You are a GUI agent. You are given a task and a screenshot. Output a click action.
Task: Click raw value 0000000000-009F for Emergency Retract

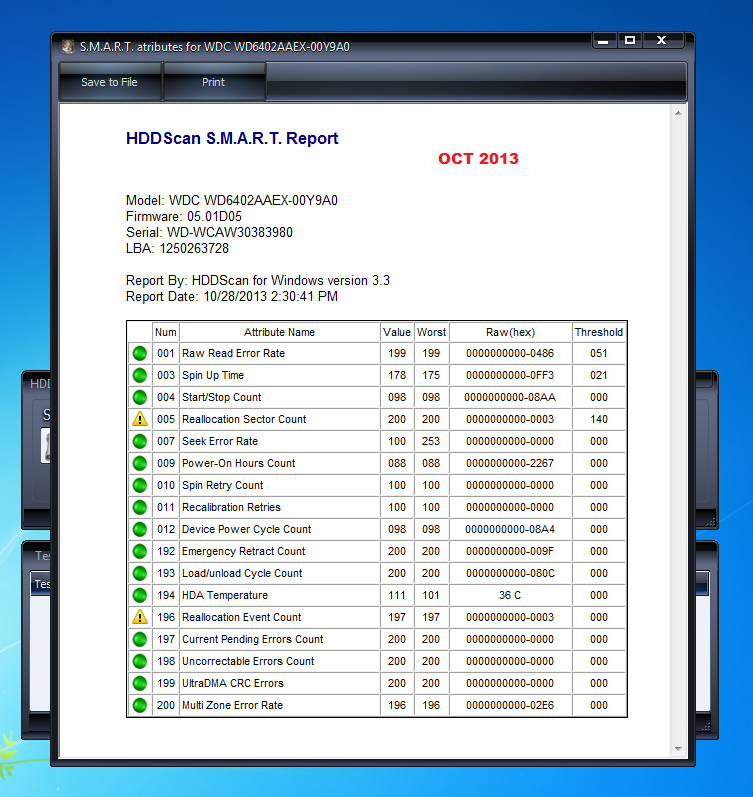pyautogui.click(x=510, y=551)
